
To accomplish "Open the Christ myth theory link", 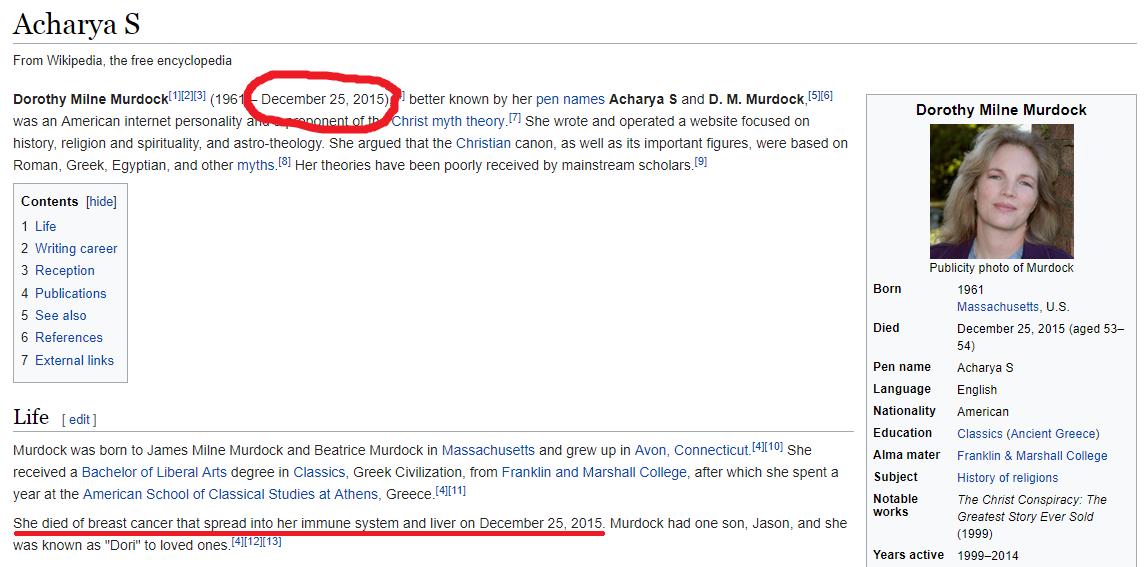I will click(448, 121).
